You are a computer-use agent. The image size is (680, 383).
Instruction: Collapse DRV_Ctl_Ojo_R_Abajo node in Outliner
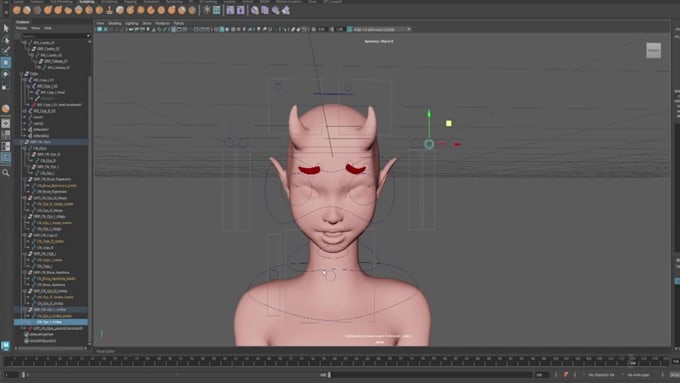[x=25, y=198]
